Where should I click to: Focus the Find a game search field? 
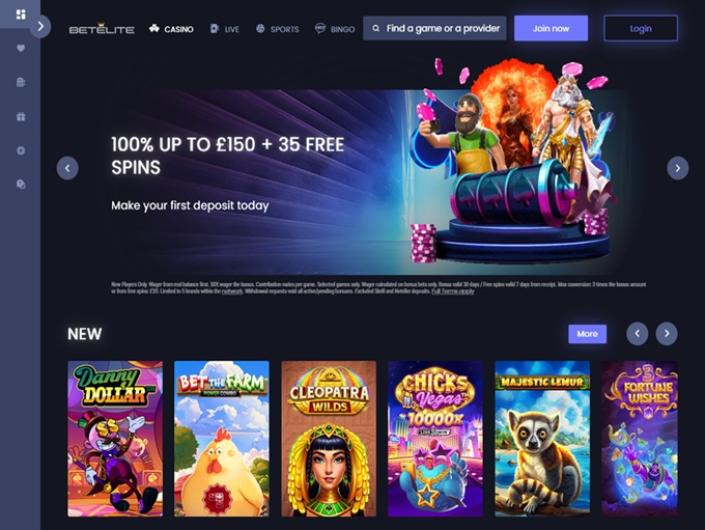click(x=434, y=28)
